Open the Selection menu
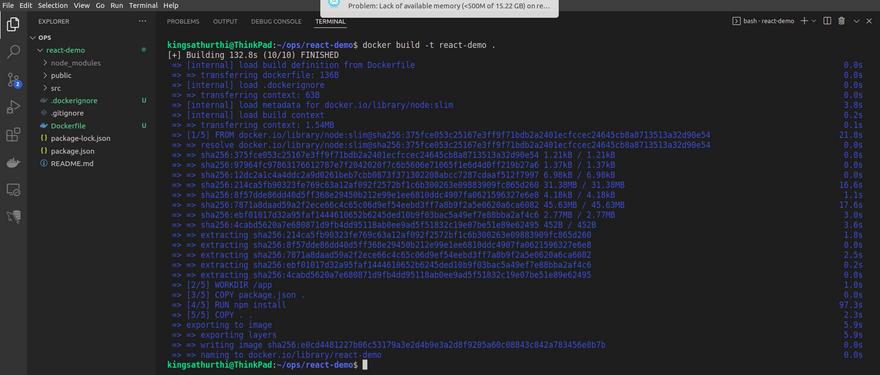This screenshot has height=375, width=880. pos(53,5)
